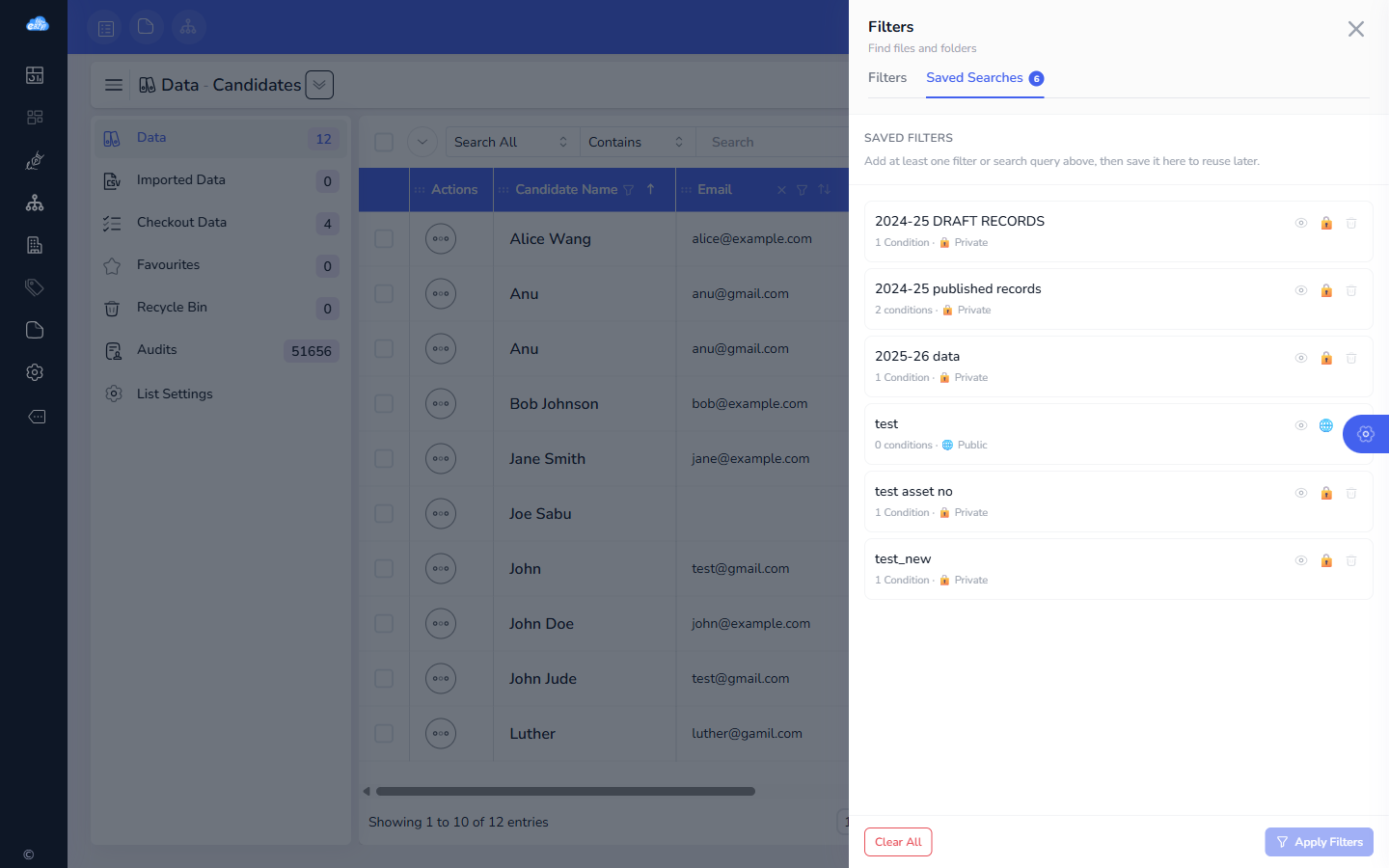
Task: Open the tags icon in left sidebar
Action: [35, 287]
